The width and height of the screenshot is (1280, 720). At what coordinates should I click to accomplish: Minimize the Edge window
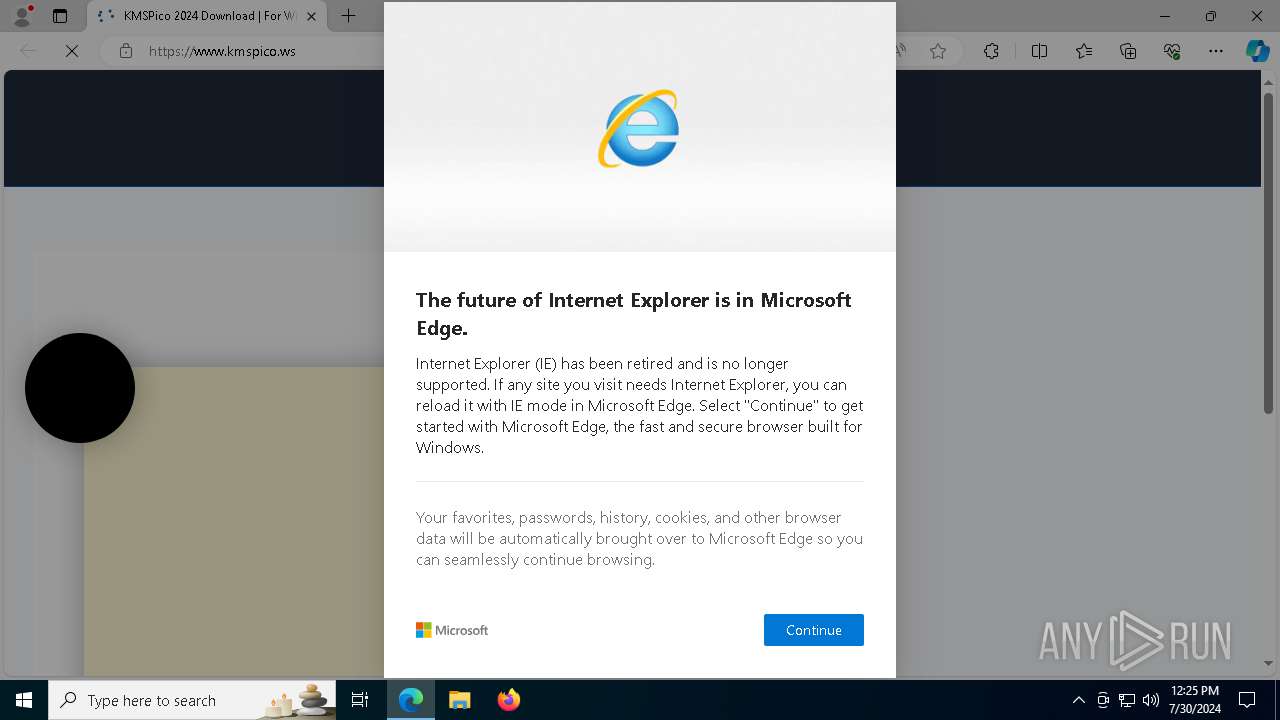[x=1165, y=16]
